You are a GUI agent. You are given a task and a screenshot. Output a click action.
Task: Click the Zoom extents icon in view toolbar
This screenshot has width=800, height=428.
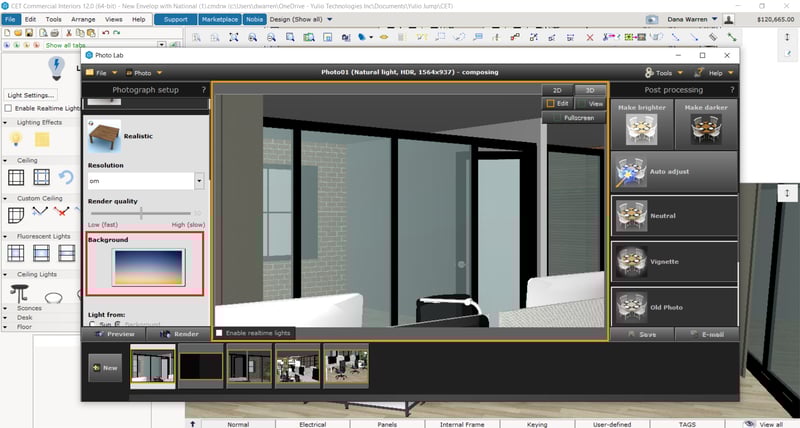coord(234,37)
